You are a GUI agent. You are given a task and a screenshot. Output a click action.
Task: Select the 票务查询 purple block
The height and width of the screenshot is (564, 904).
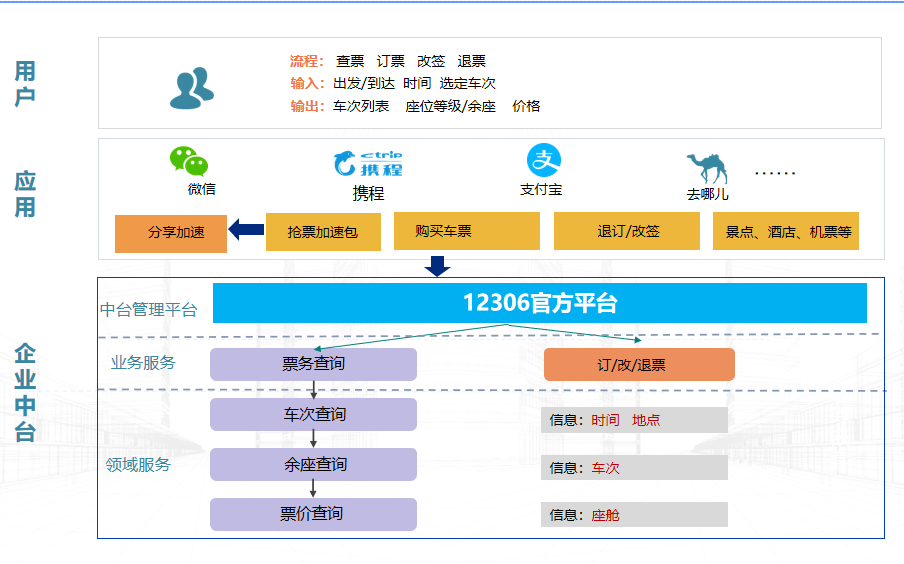click(313, 364)
